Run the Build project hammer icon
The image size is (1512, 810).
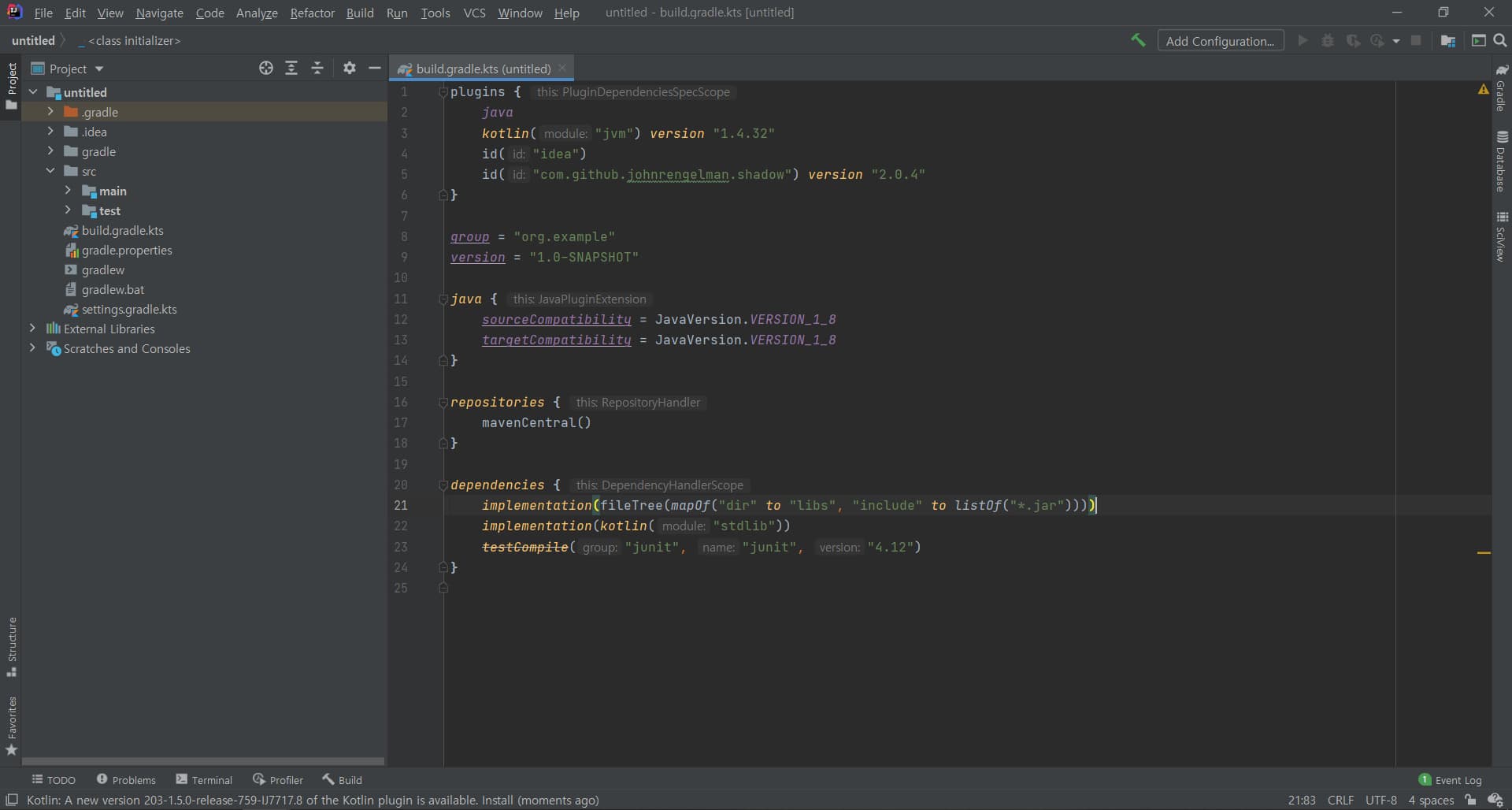pyautogui.click(x=1139, y=40)
